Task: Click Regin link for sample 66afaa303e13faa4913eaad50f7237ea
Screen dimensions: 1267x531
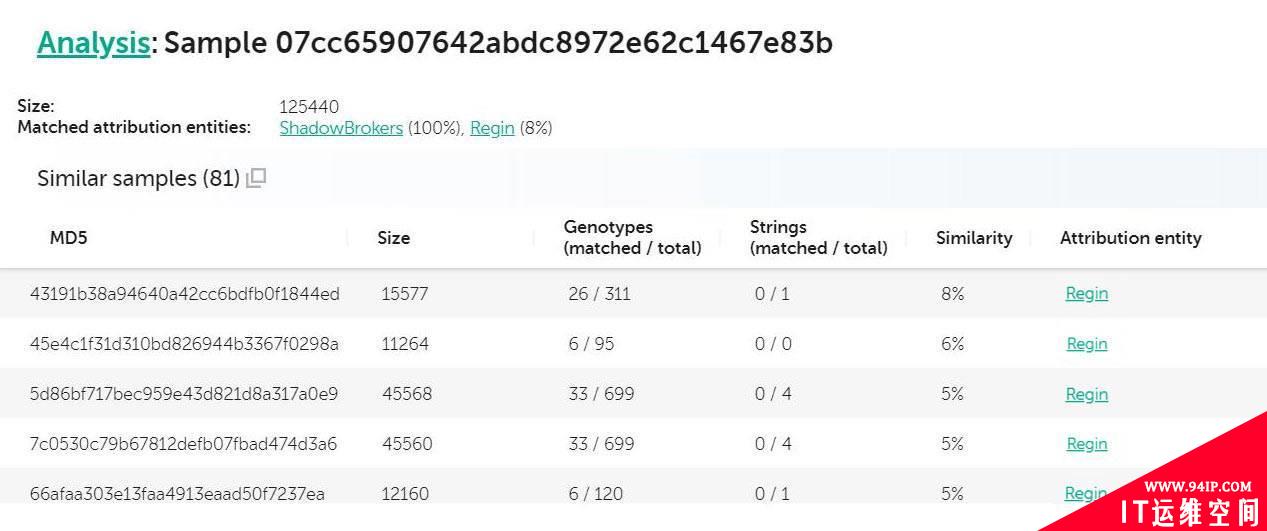Action: tap(1085, 493)
